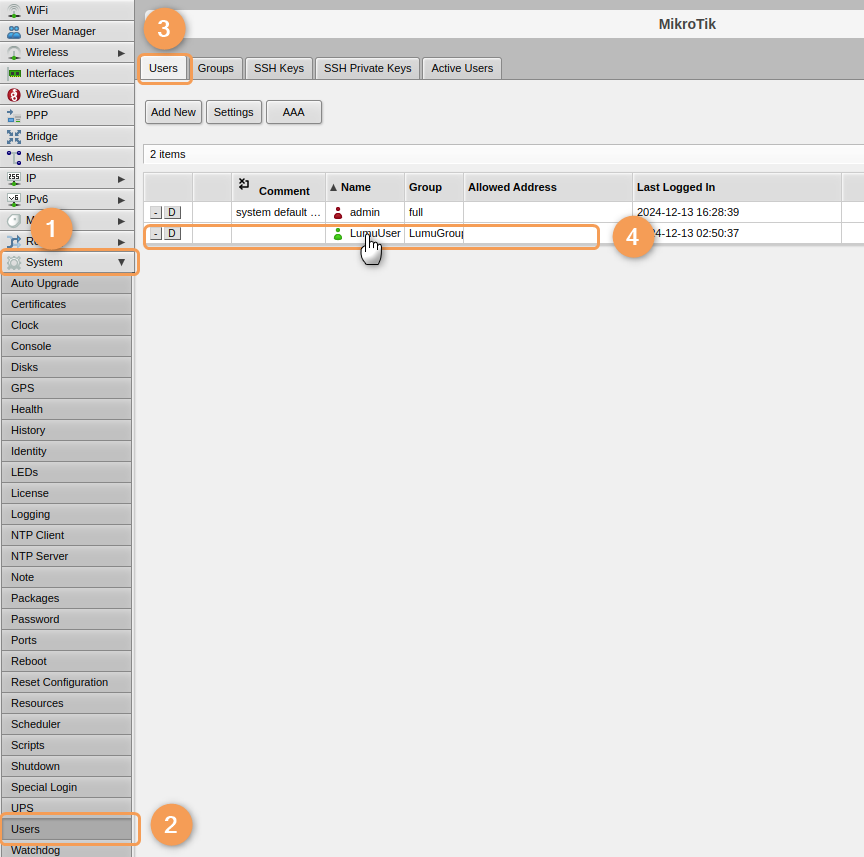Click the comment icon in column header
The image size is (864, 857).
coord(244,184)
